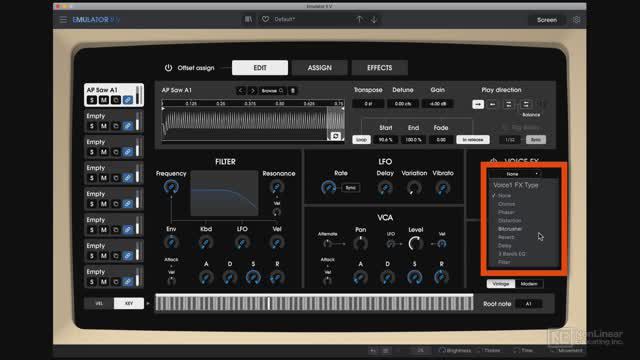
Task: Choose Filter from Voice1 FX Type menu
Action: [504, 262]
